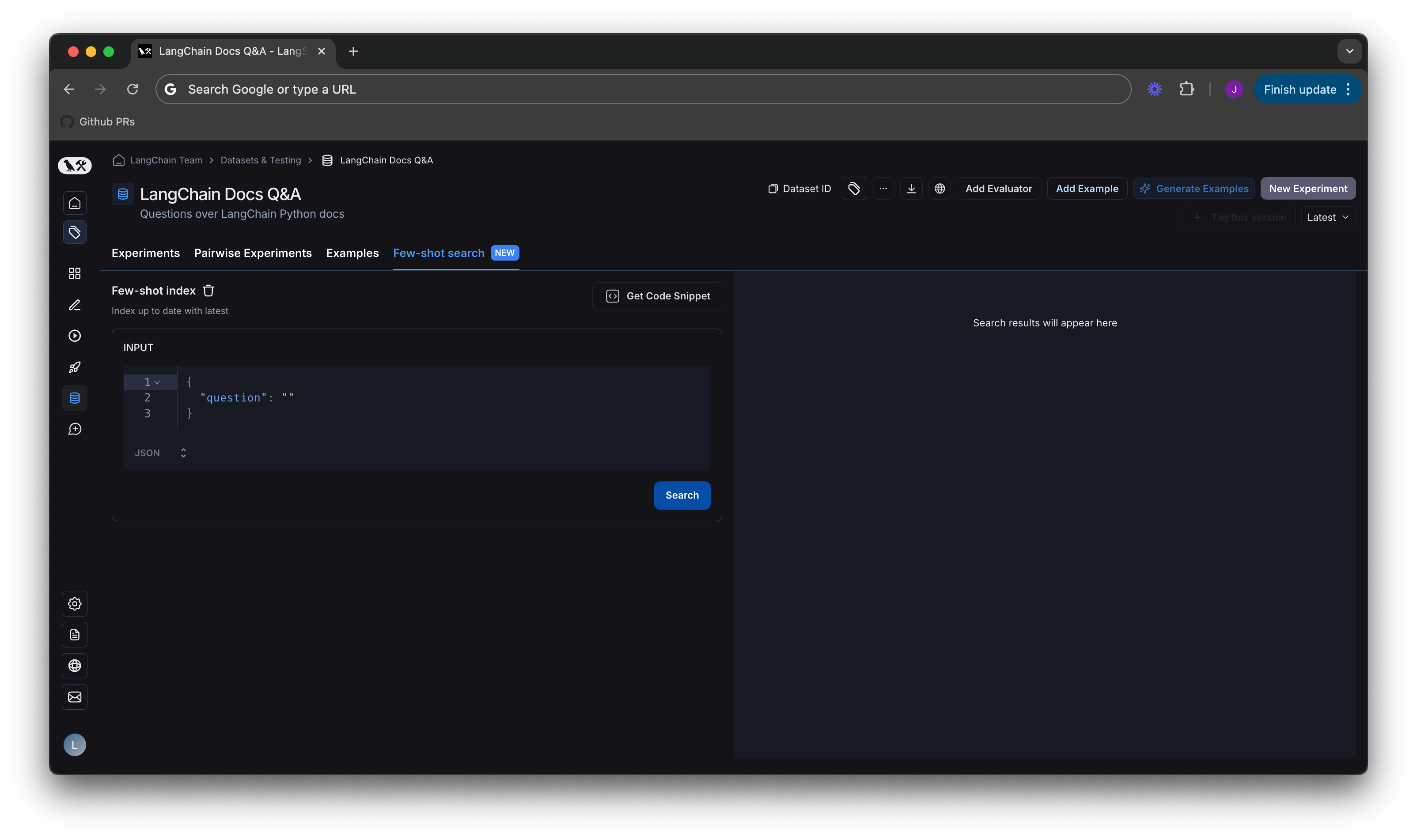Open the rocket deployments icon in sidebar

coord(75,367)
